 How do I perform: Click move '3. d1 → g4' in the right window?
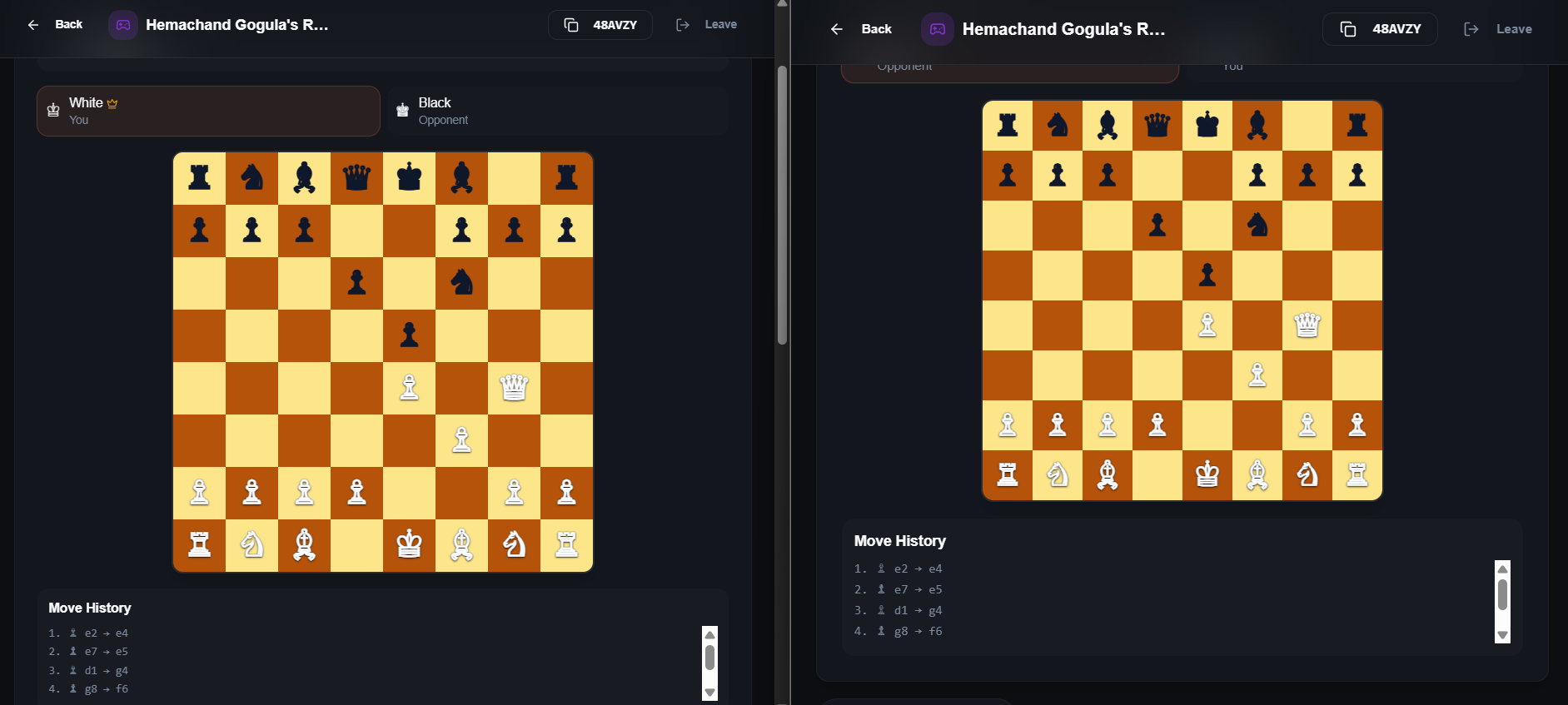(898, 611)
